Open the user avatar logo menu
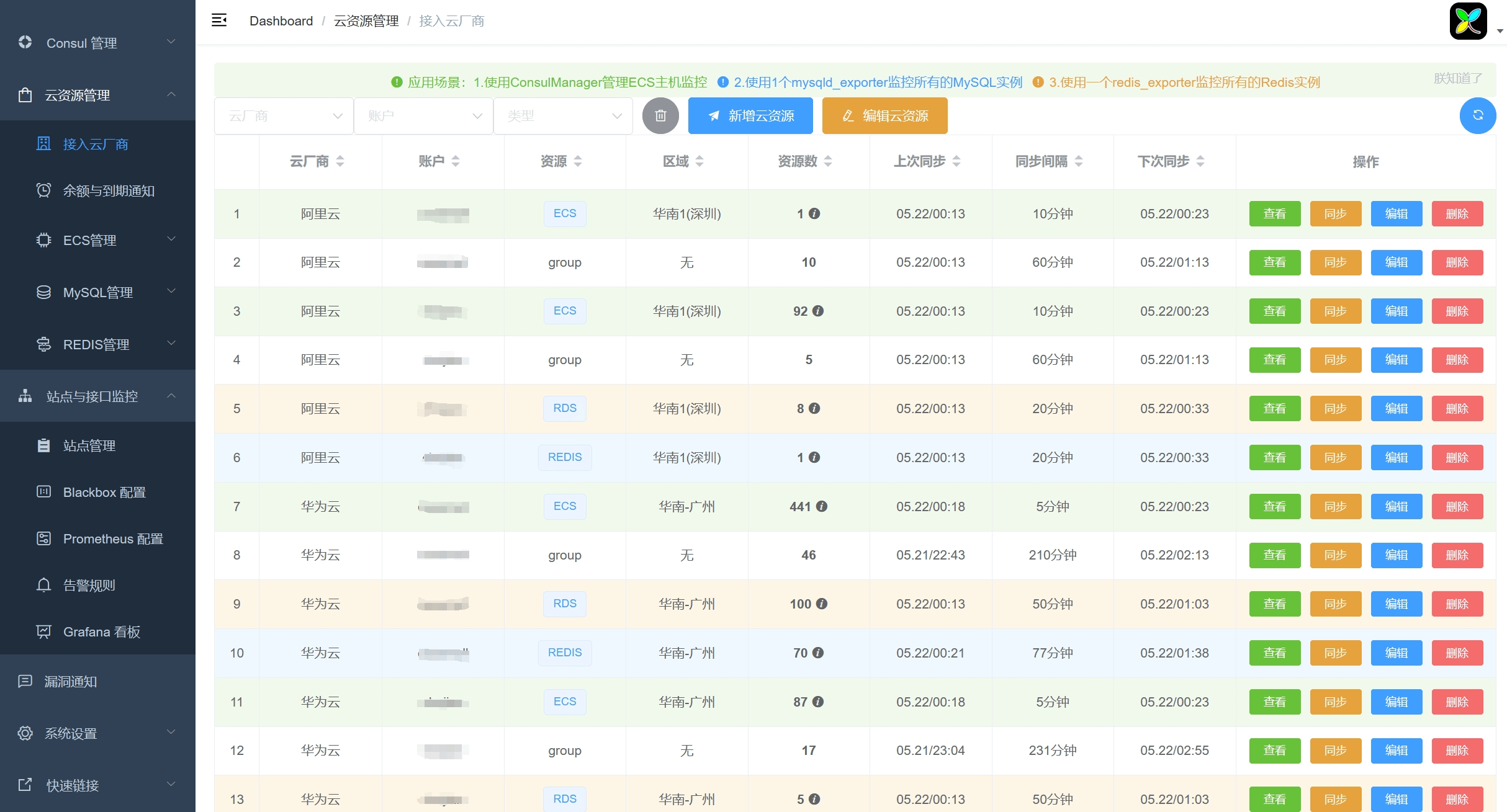The image size is (1507, 812). [1468, 21]
